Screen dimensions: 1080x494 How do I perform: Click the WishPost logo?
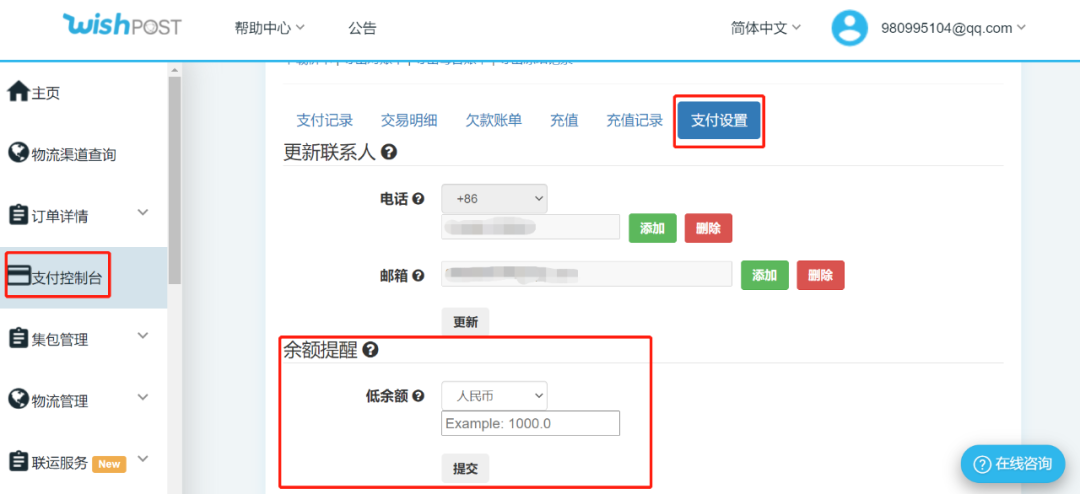[122, 25]
